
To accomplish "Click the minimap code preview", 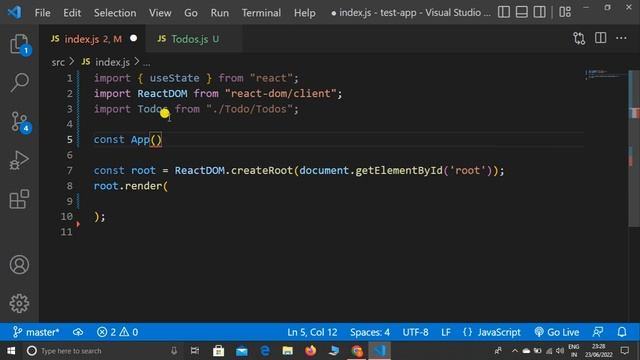I will pos(606,74).
